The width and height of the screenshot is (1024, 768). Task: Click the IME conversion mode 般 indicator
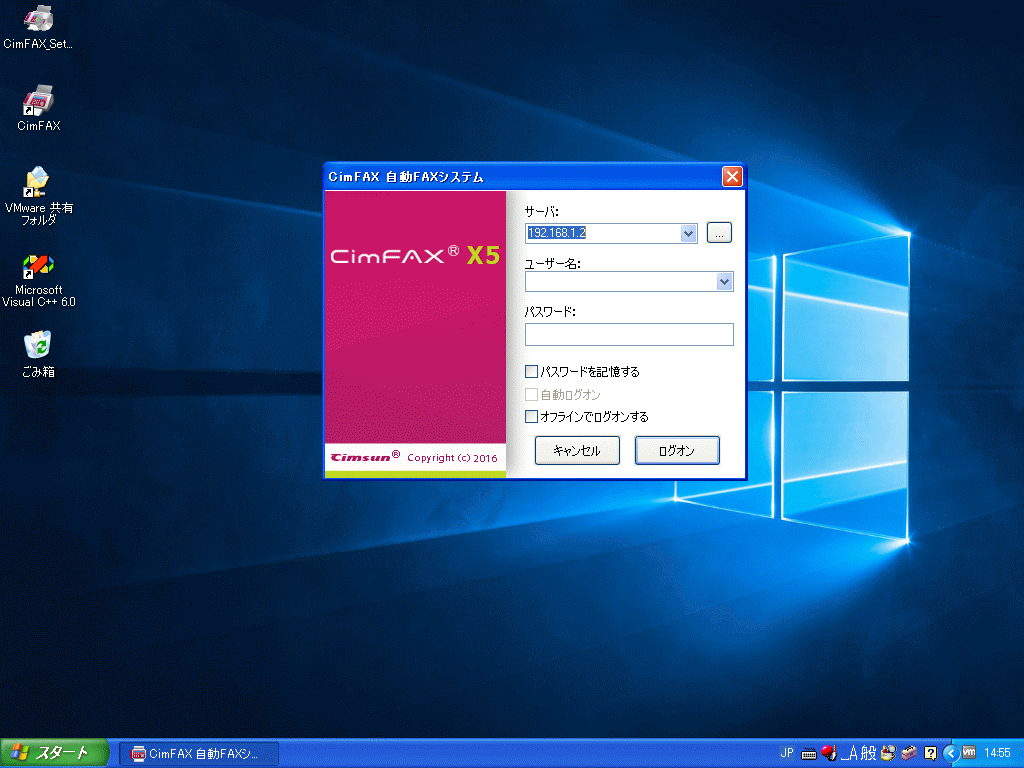coord(869,753)
